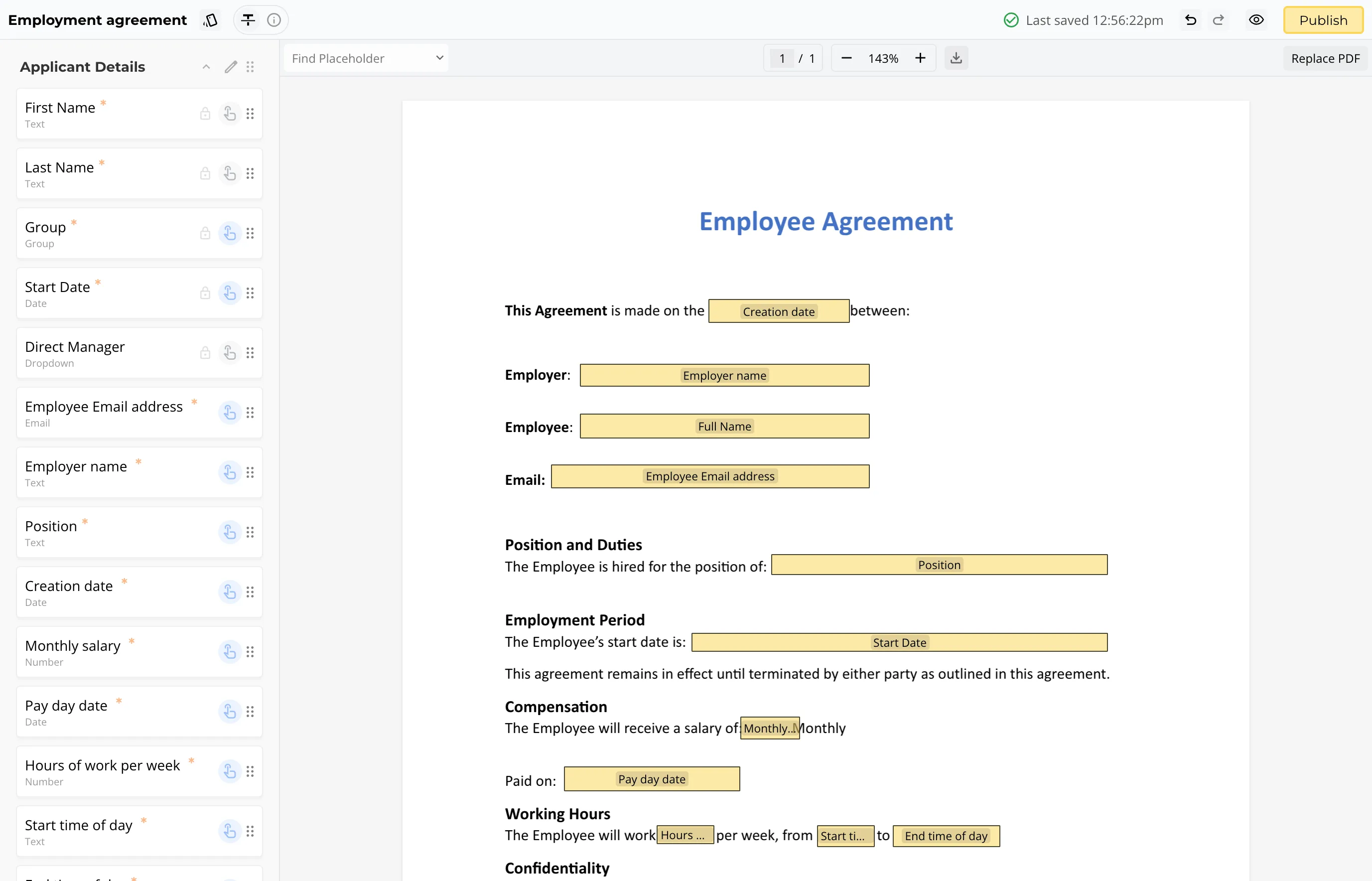This screenshot has width=1372, height=881.
Task: Click the lock icon on Last Name
Action: coord(205,173)
